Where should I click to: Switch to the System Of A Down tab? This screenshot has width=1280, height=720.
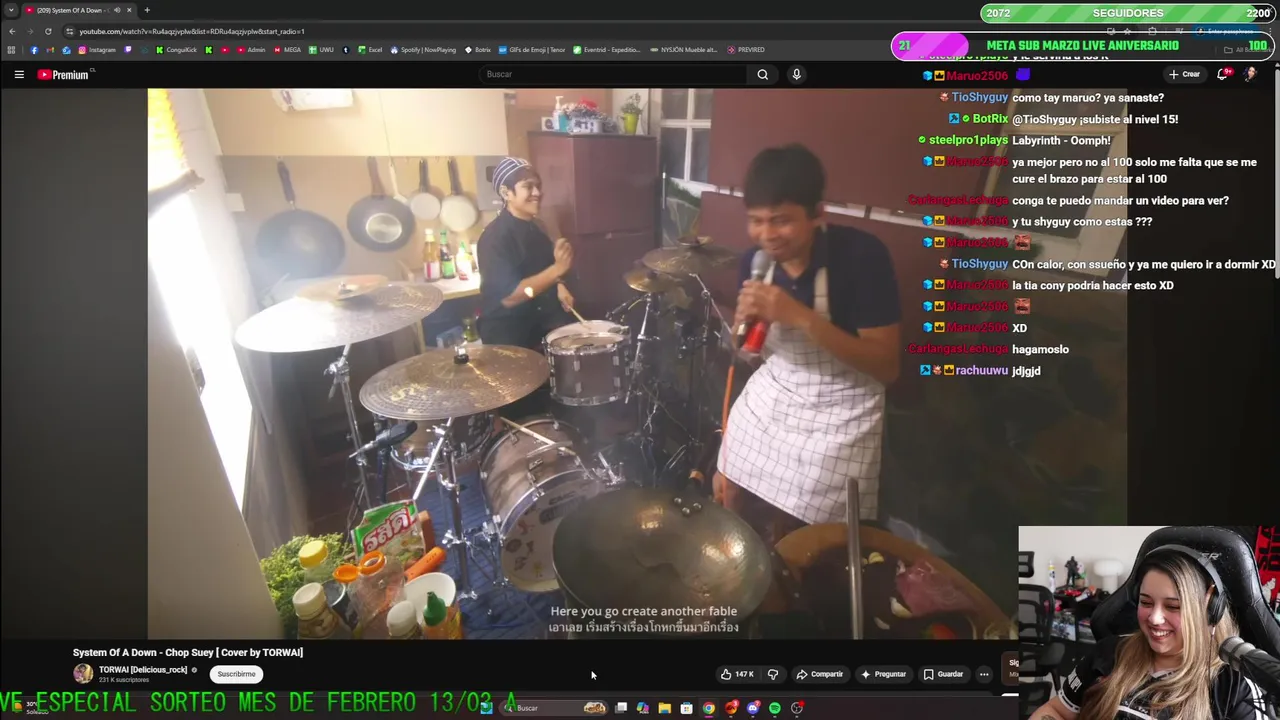pos(78,10)
